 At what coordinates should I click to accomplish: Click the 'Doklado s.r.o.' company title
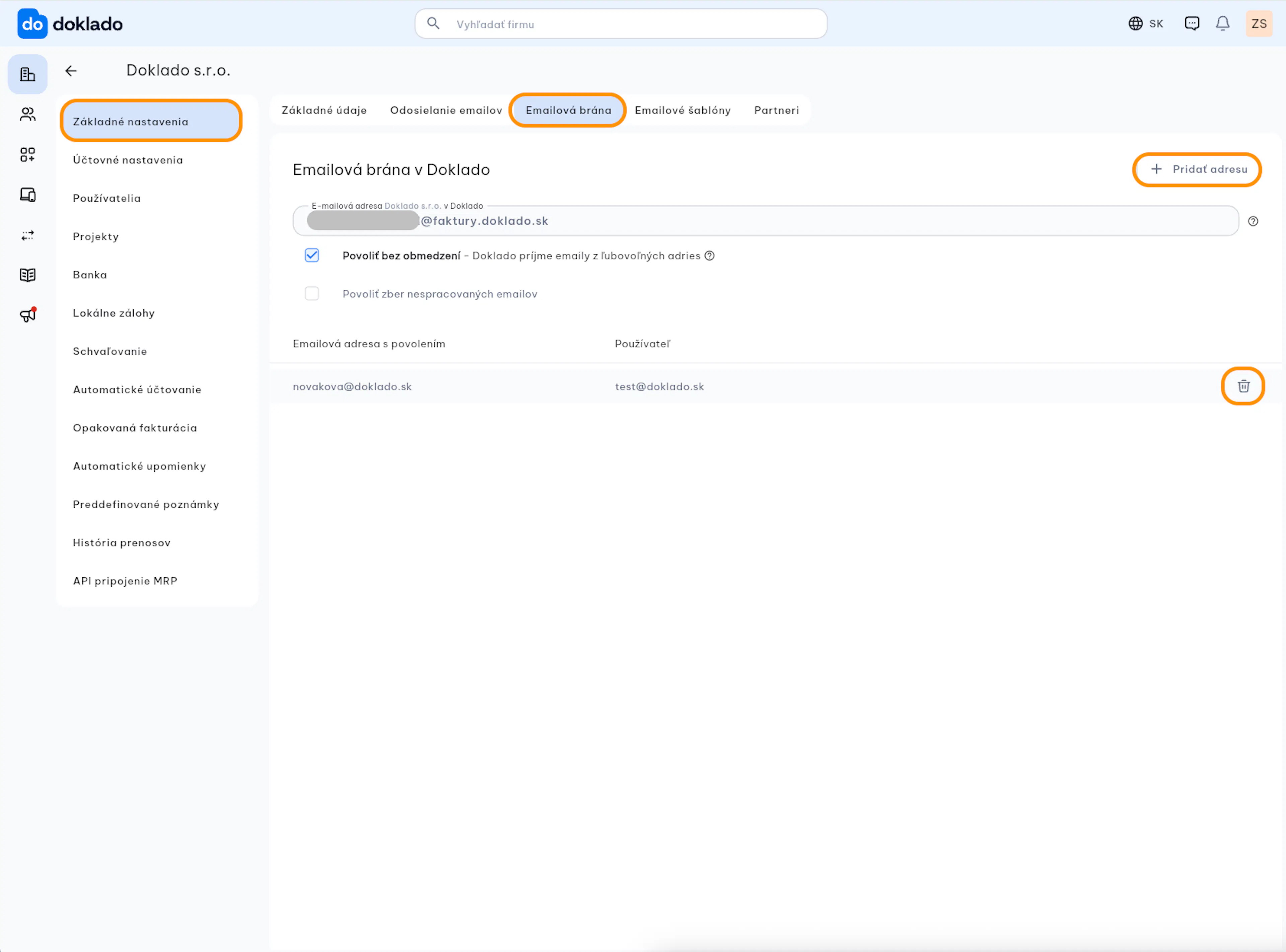click(x=178, y=70)
